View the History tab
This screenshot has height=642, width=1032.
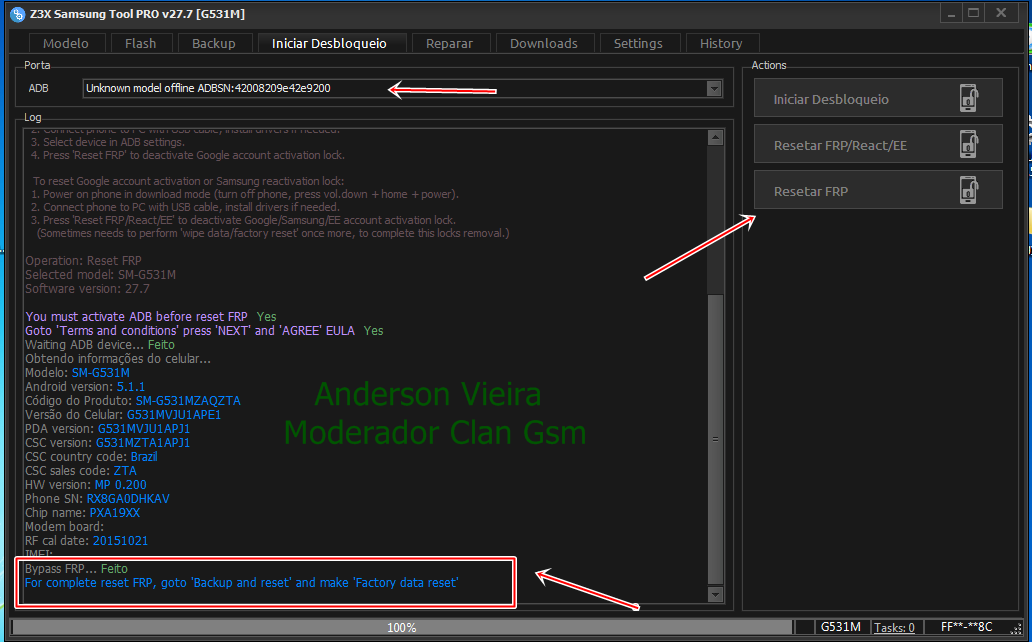[721, 43]
